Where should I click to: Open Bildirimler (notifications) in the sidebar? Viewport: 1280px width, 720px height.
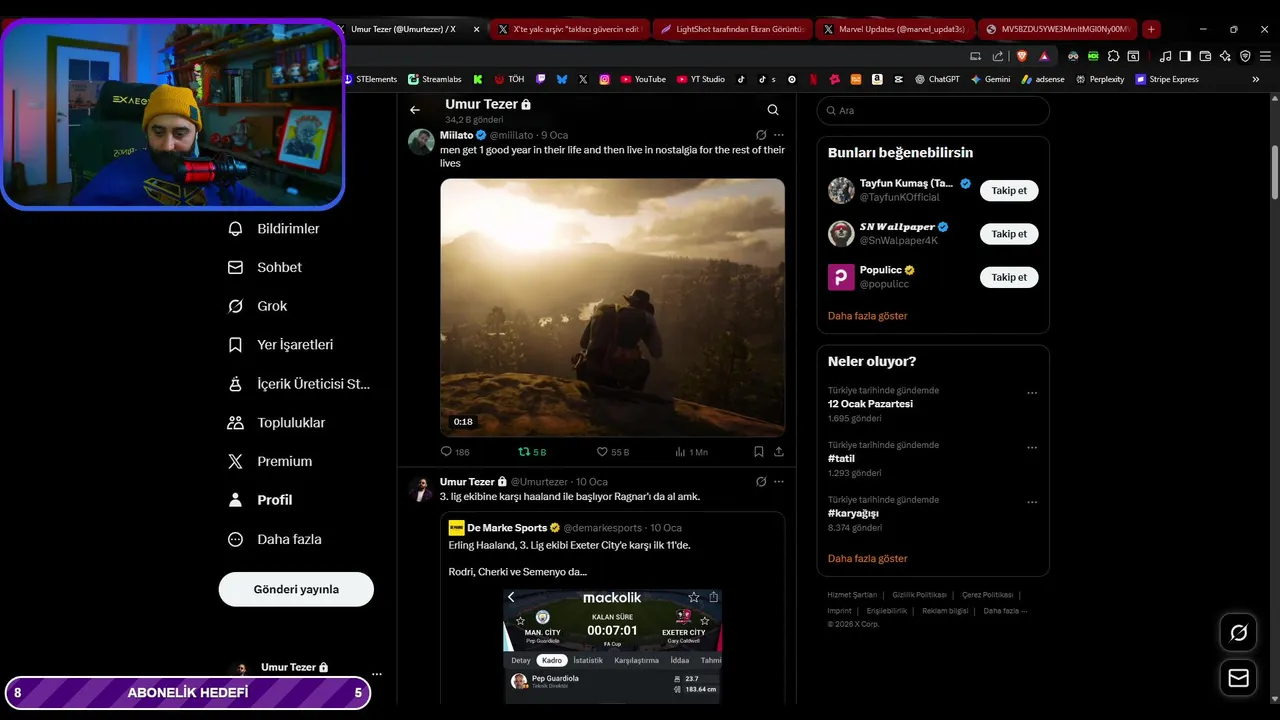(x=274, y=229)
